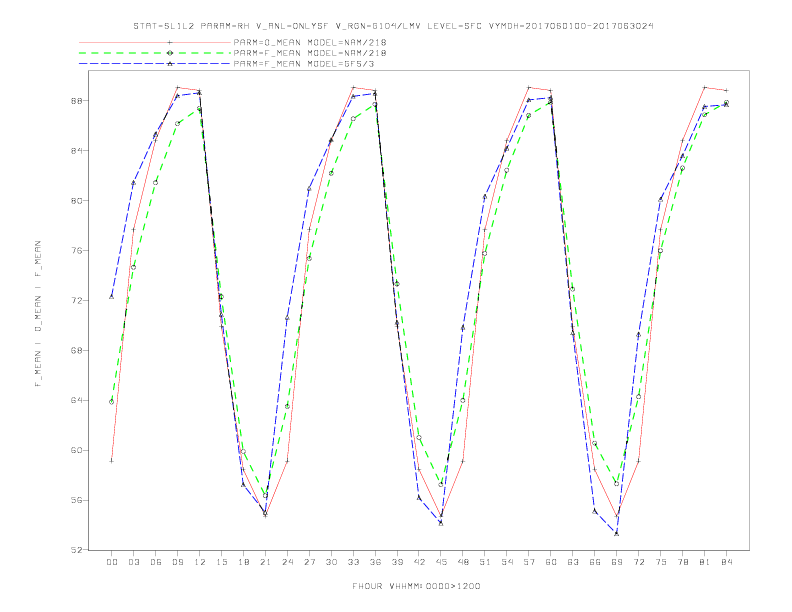The width and height of the screenshot is (792, 612).
Task: Click blue GFS triangle point at hour 00
Action: point(112,296)
